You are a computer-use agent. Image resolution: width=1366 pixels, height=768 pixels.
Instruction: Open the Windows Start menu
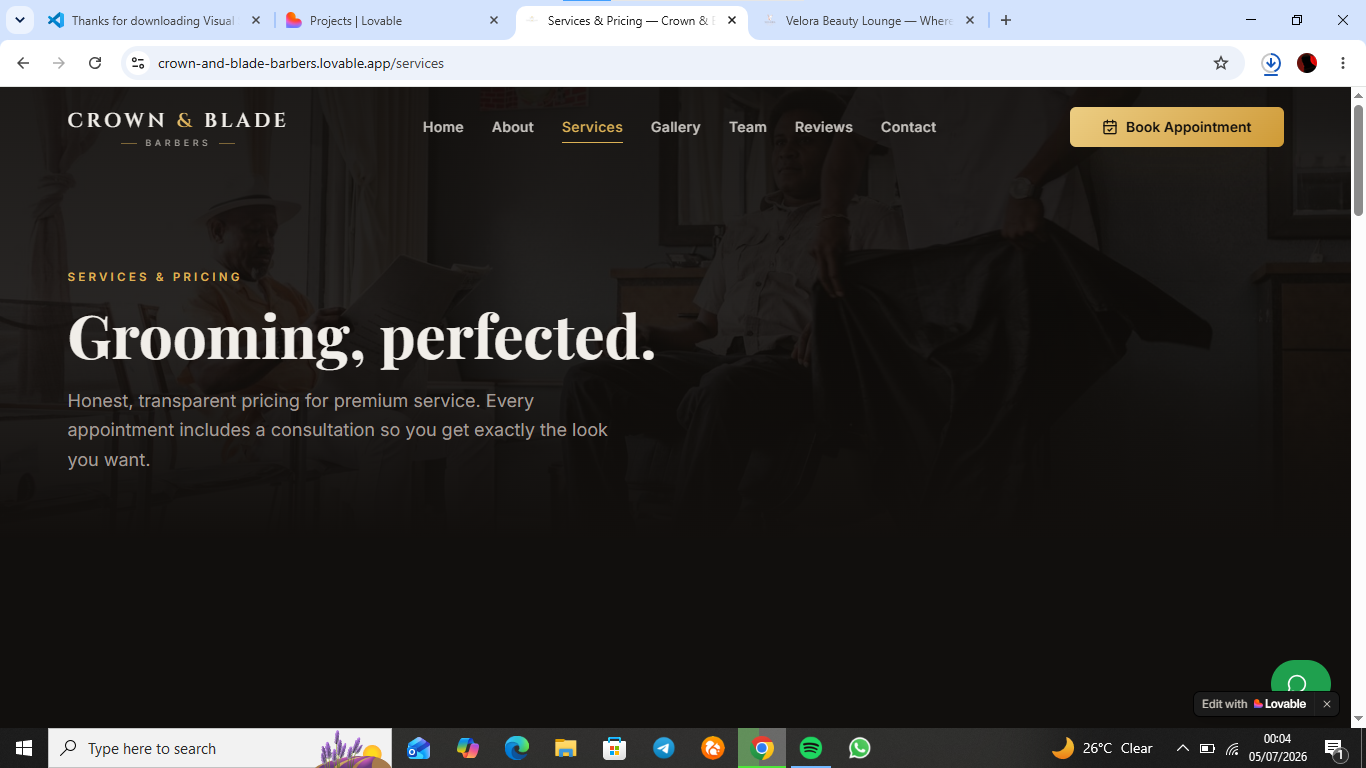24,748
